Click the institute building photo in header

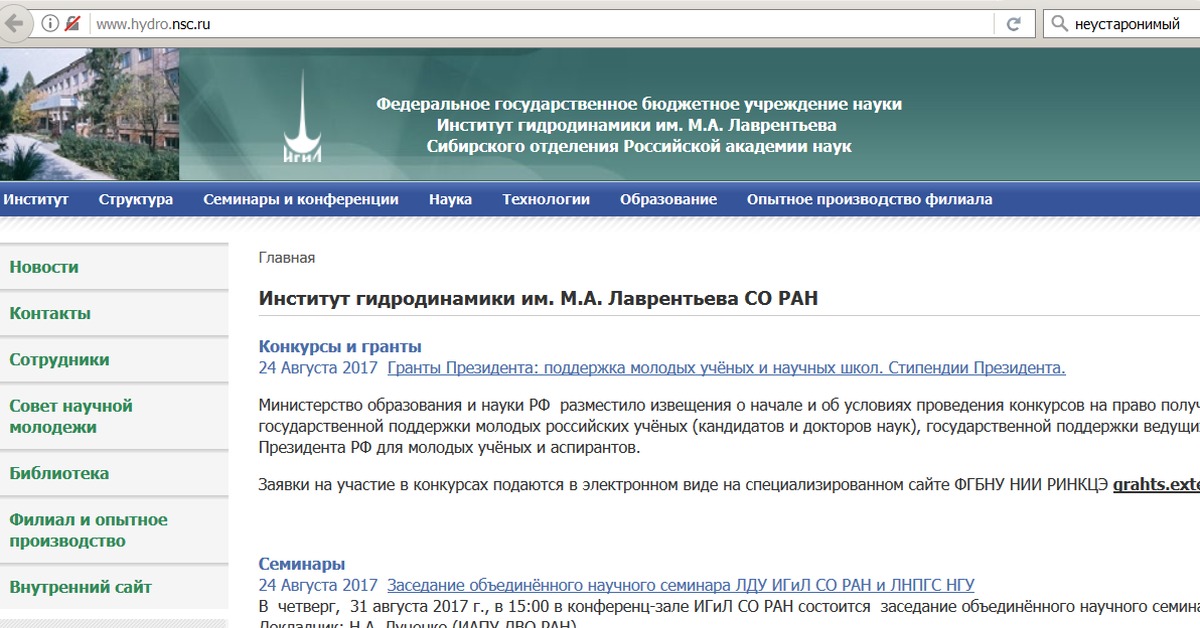pos(89,114)
